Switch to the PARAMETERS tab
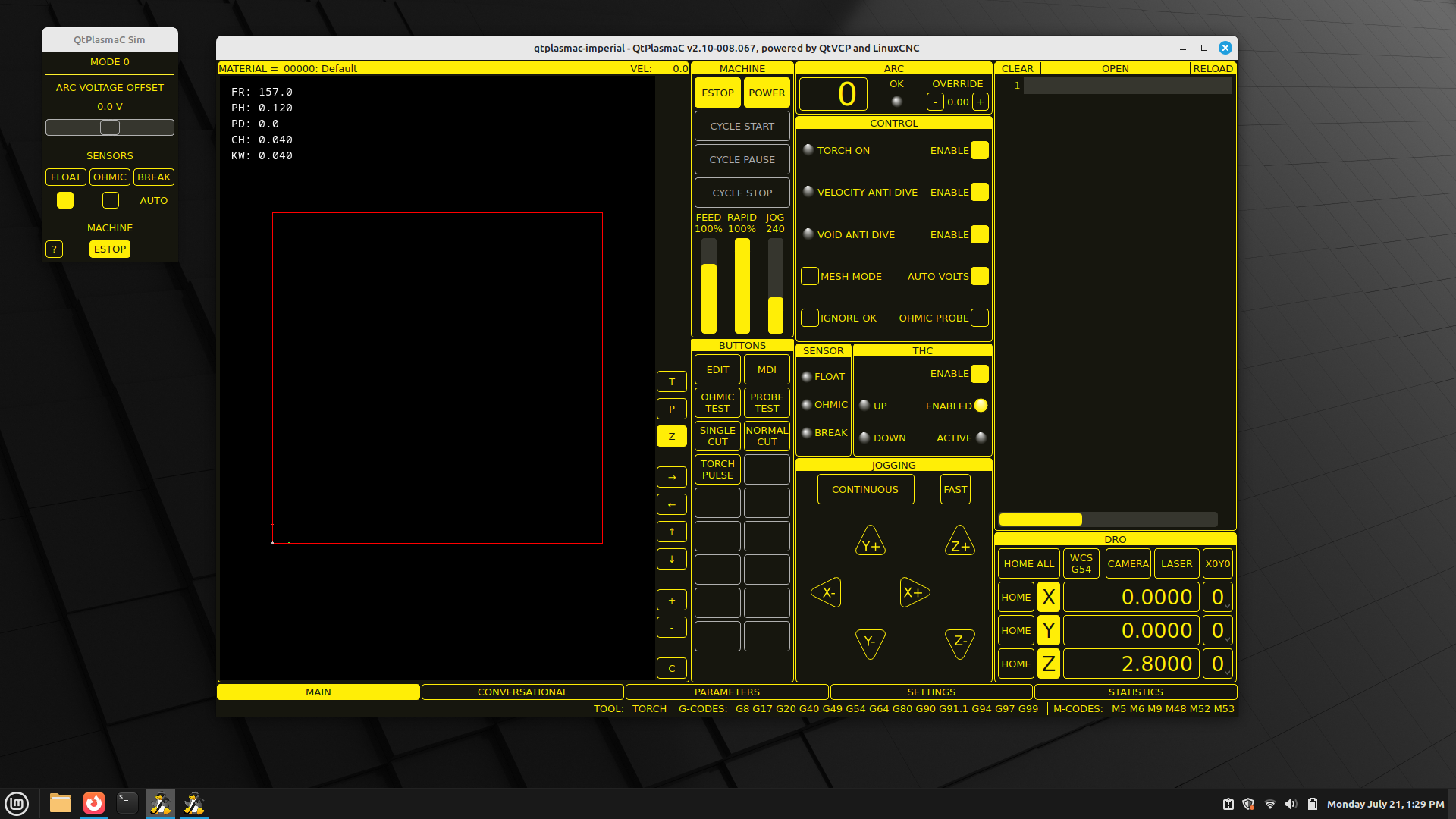This screenshot has height=819, width=1456. click(727, 692)
